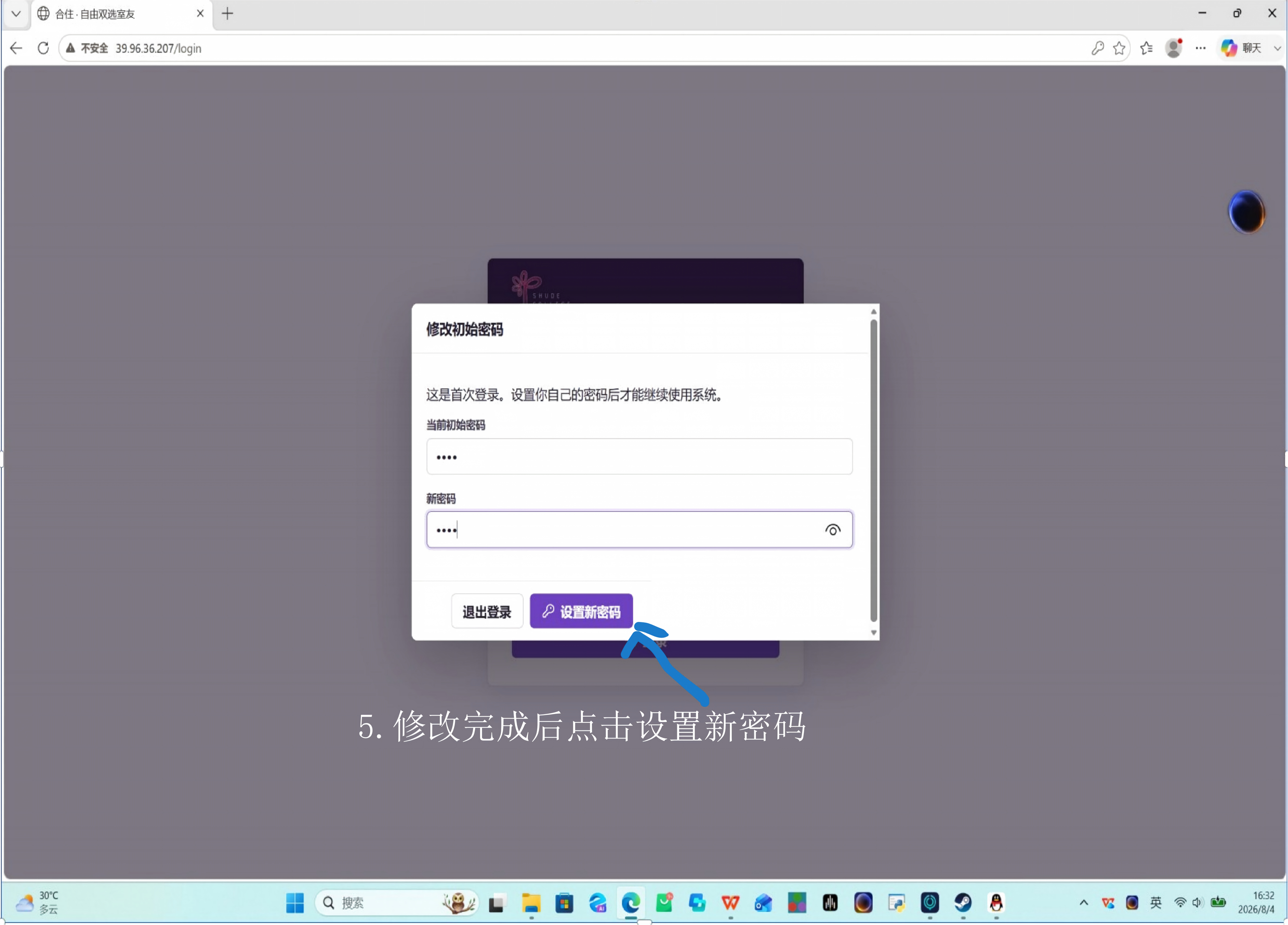Open WPS Office from taskbar
This screenshot has height=925, width=1288.
pos(730,902)
